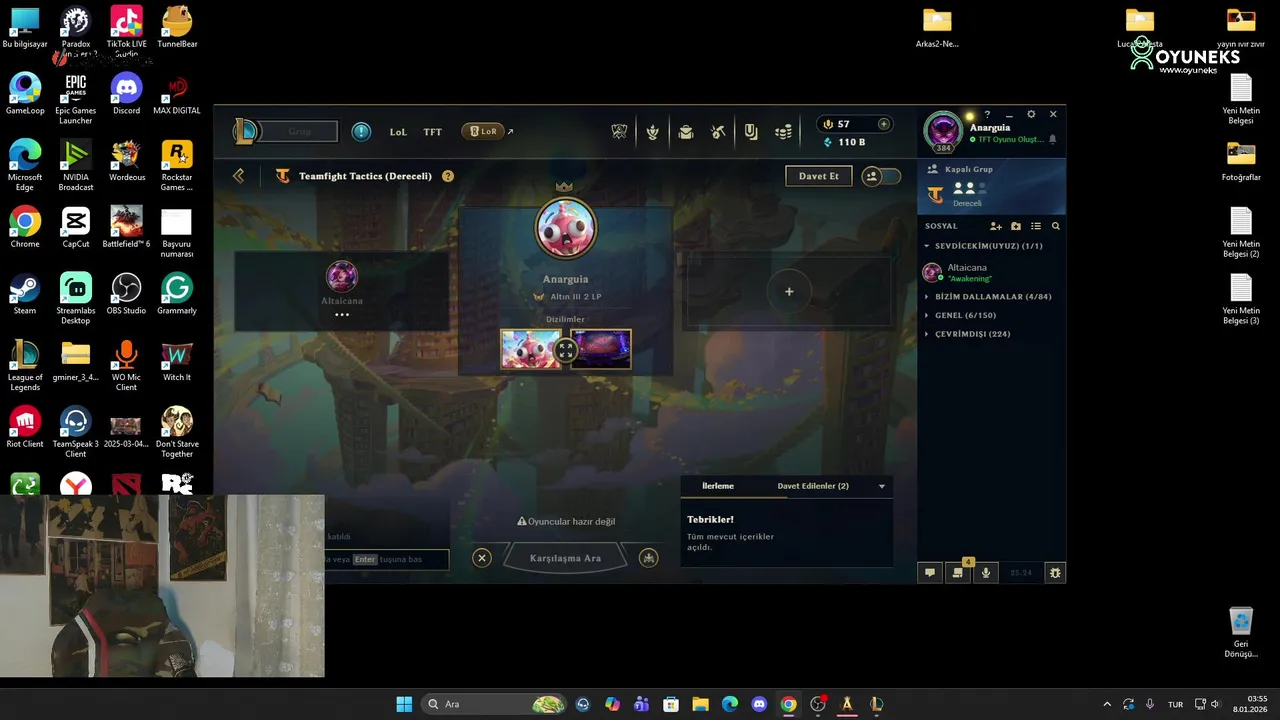The height and width of the screenshot is (720, 1280).
Task: Select the İlerleme tab
Action: coord(718,486)
